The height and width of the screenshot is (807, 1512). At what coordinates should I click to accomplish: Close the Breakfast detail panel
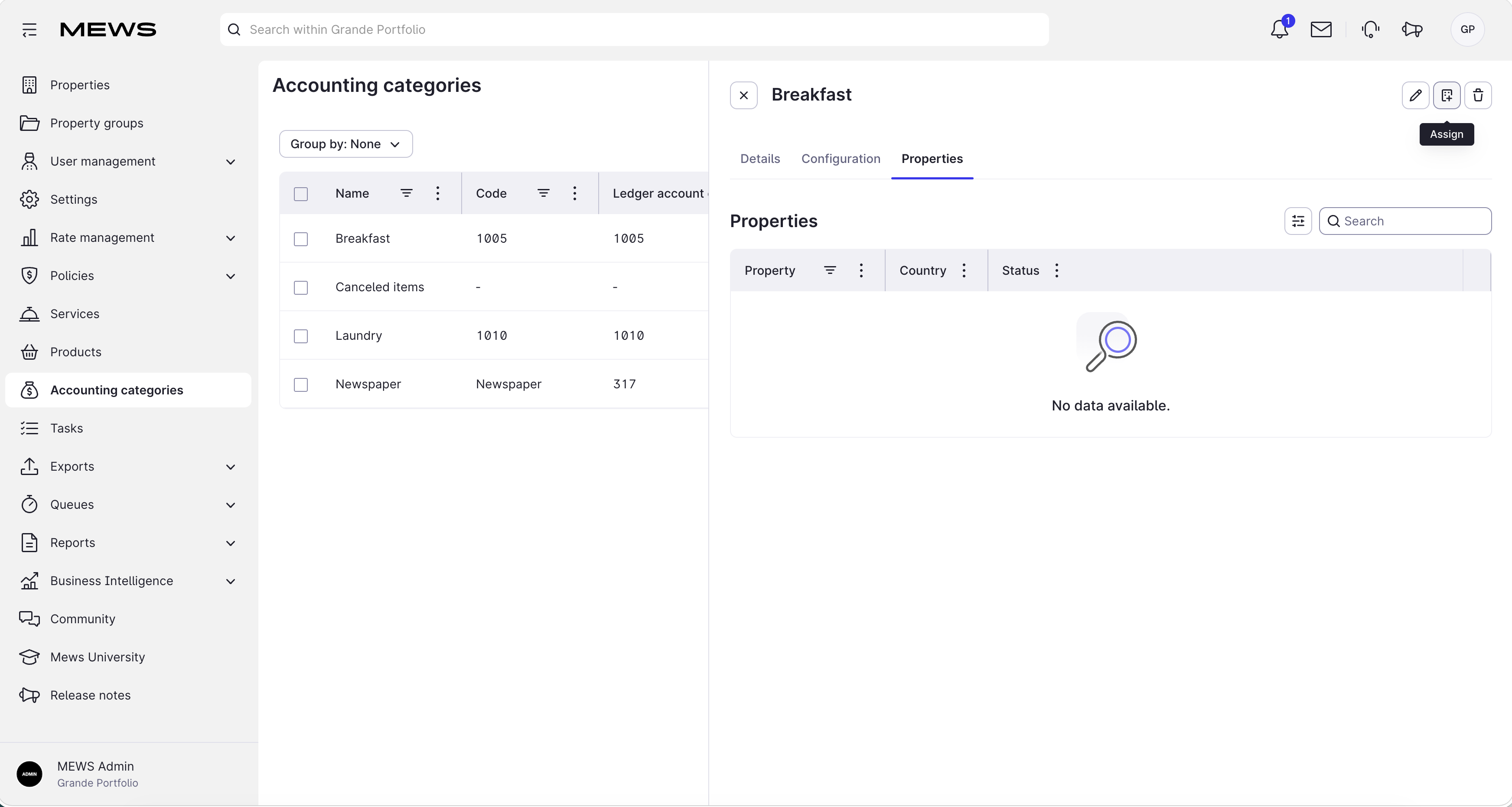(x=744, y=95)
